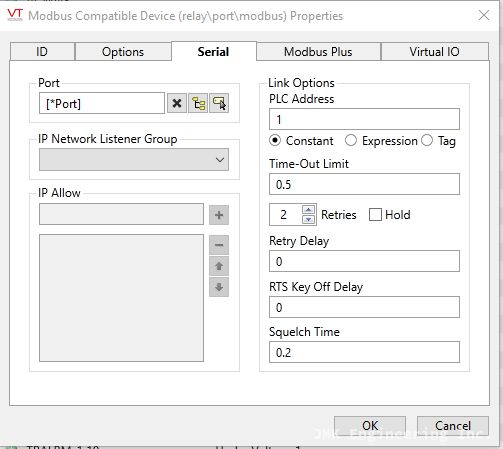Move IP entry down with arrow icon
503x449 pixels.
coord(219,287)
